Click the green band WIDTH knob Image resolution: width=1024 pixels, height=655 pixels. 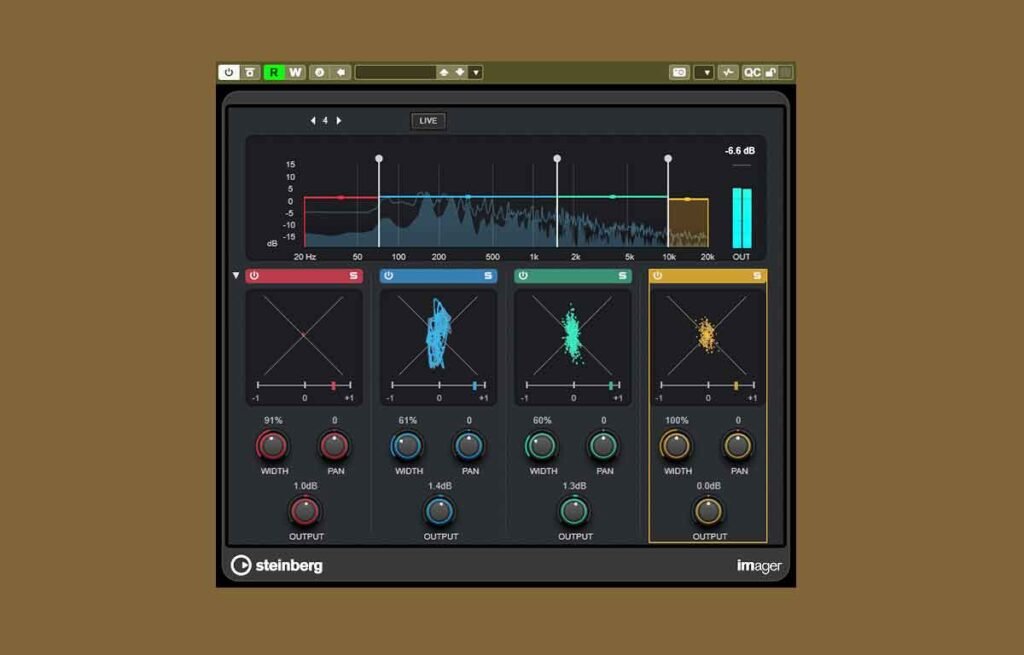[x=541, y=446]
